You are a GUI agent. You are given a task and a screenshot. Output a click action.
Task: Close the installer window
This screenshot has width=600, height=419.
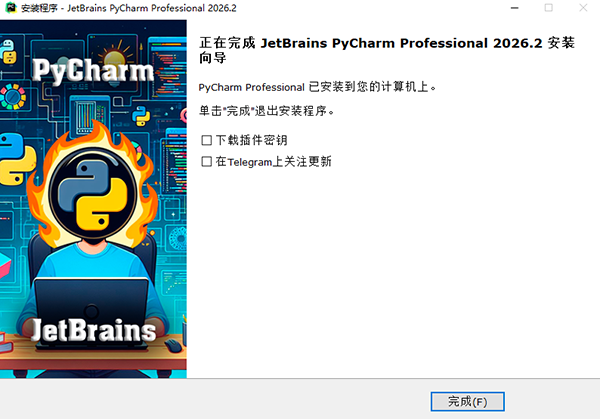coord(583,8)
